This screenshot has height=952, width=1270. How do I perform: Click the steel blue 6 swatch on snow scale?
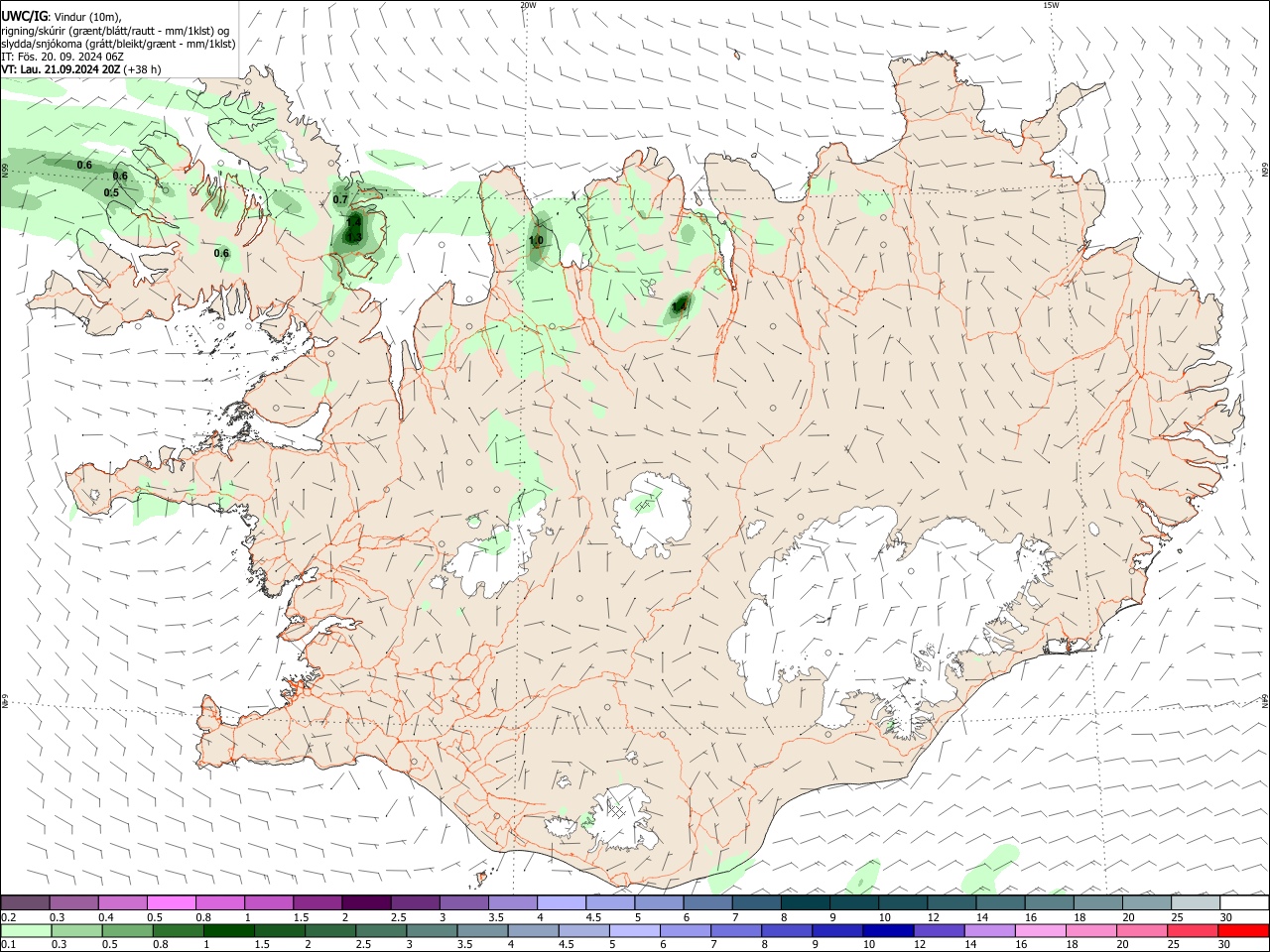pyautogui.click(x=706, y=902)
